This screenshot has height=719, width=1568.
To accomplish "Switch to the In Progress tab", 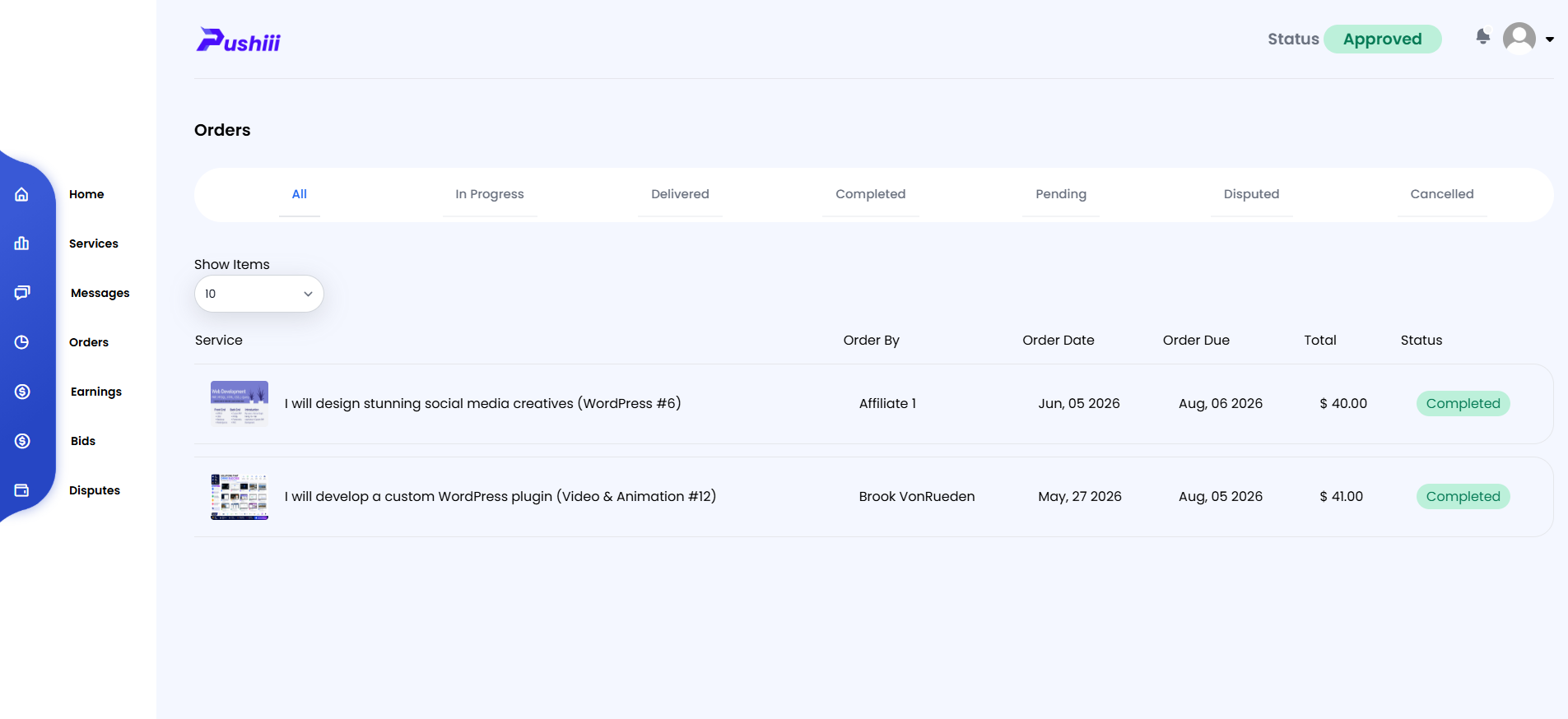I will (x=490, y=194).
